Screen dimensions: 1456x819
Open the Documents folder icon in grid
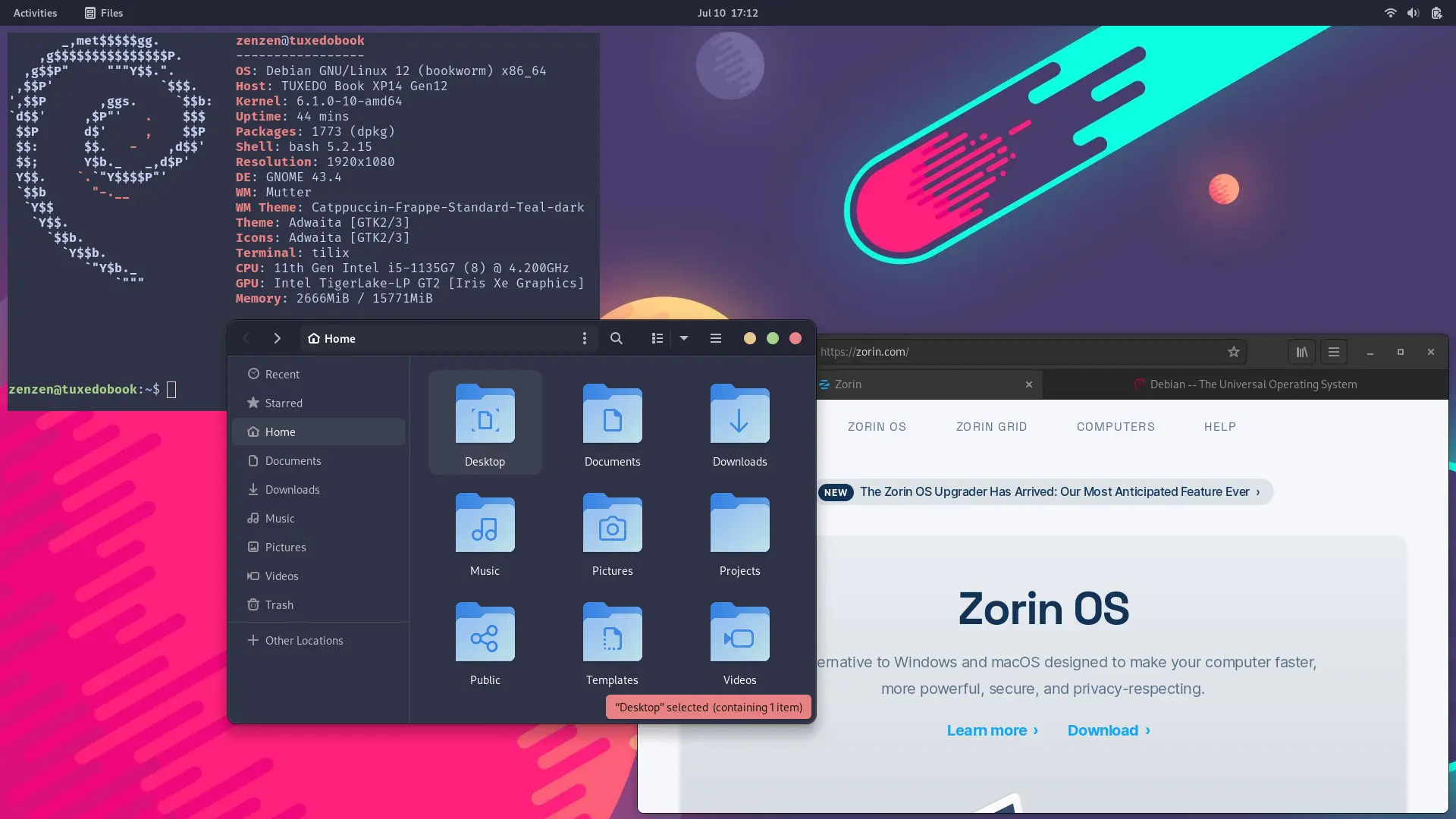613,414
